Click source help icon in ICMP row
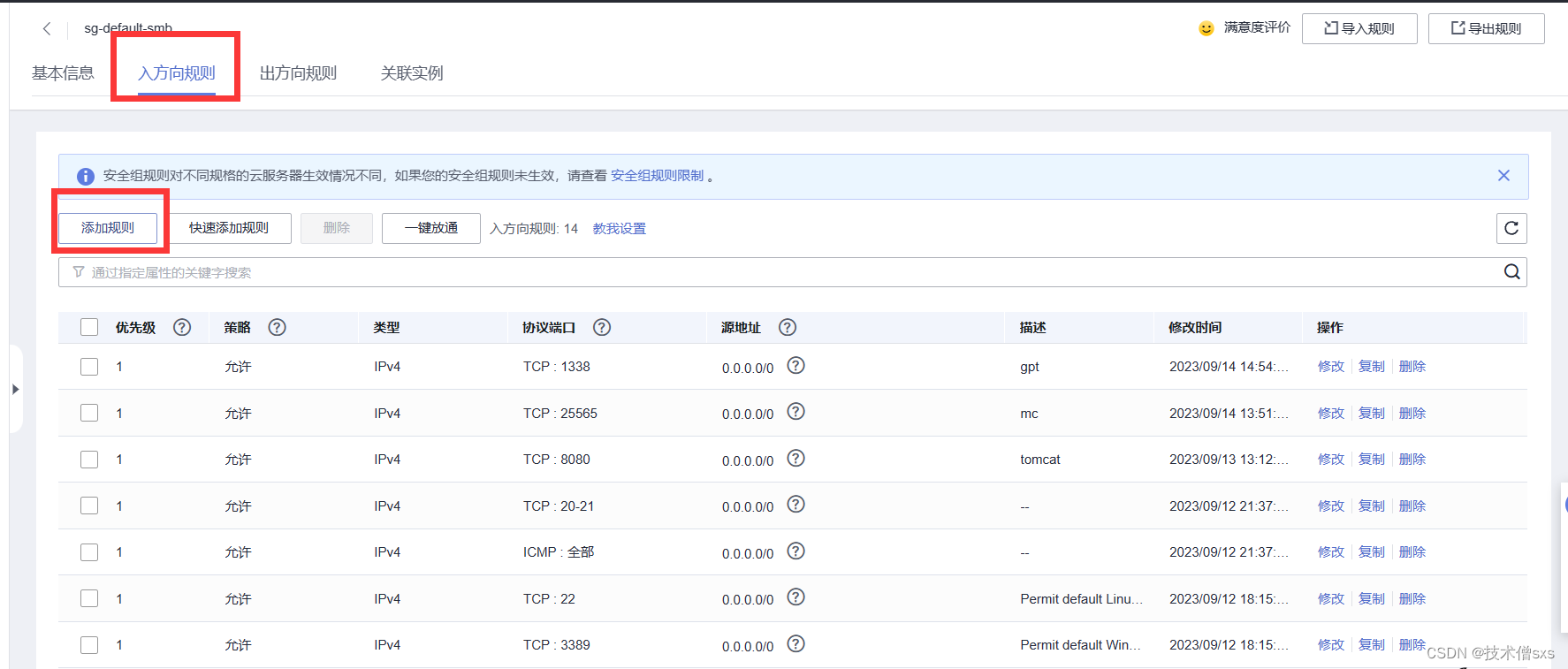Image resolution: width=1568 pixels, height=669 pixels. [x=795, y=551]
